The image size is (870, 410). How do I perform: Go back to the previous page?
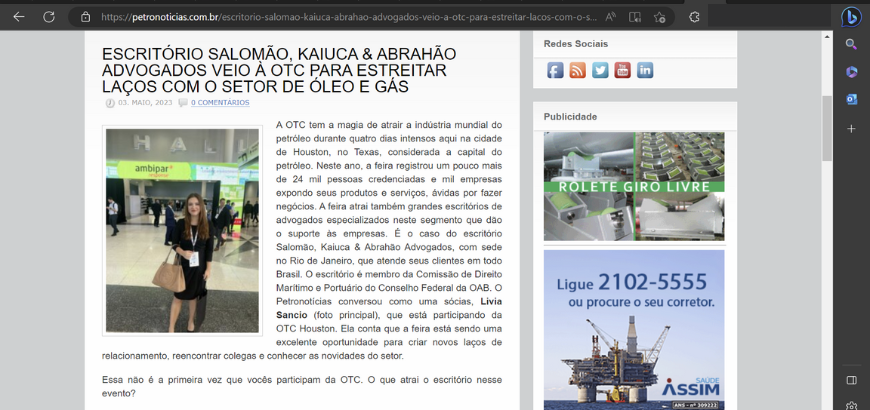pos(19,17)
